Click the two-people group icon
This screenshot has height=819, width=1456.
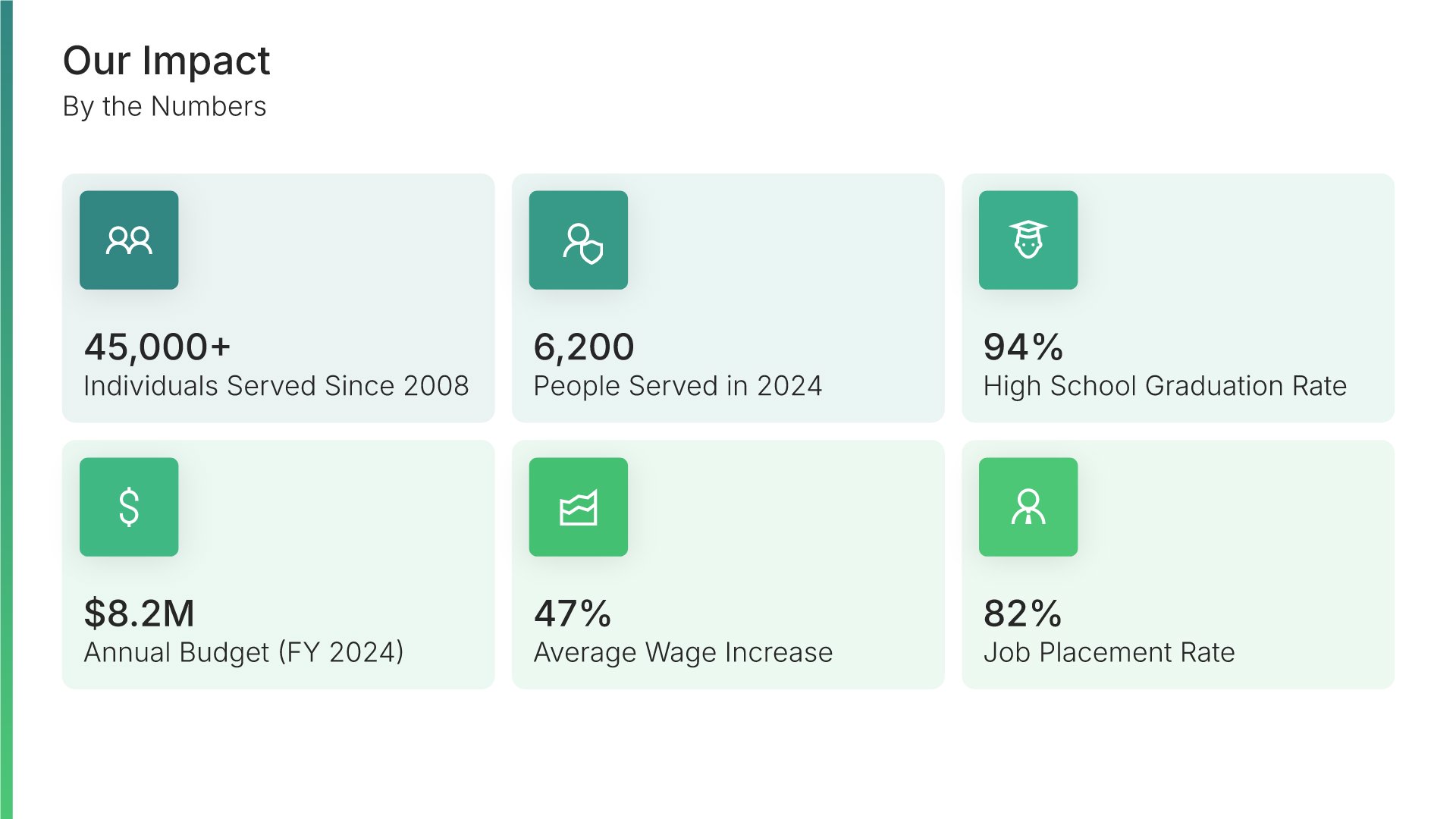point(129,240)
